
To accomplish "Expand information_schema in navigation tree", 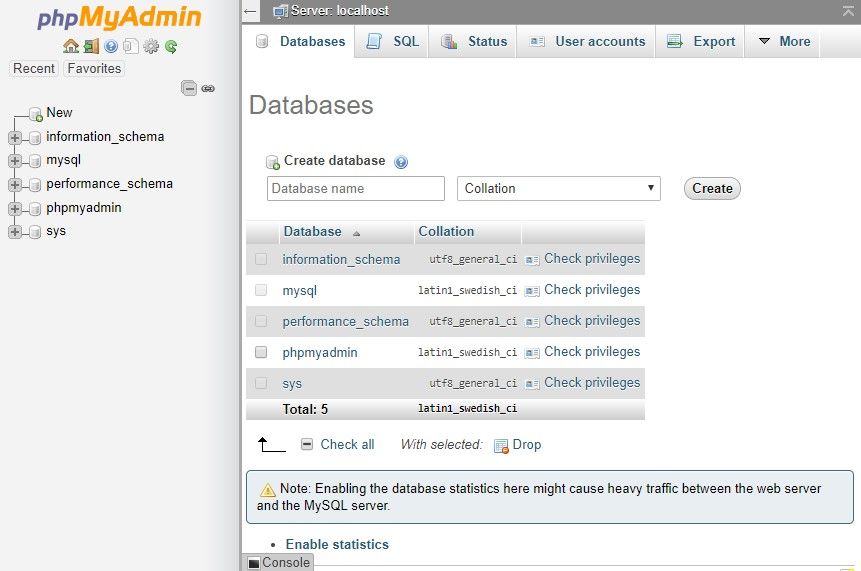I will point(15,137).
